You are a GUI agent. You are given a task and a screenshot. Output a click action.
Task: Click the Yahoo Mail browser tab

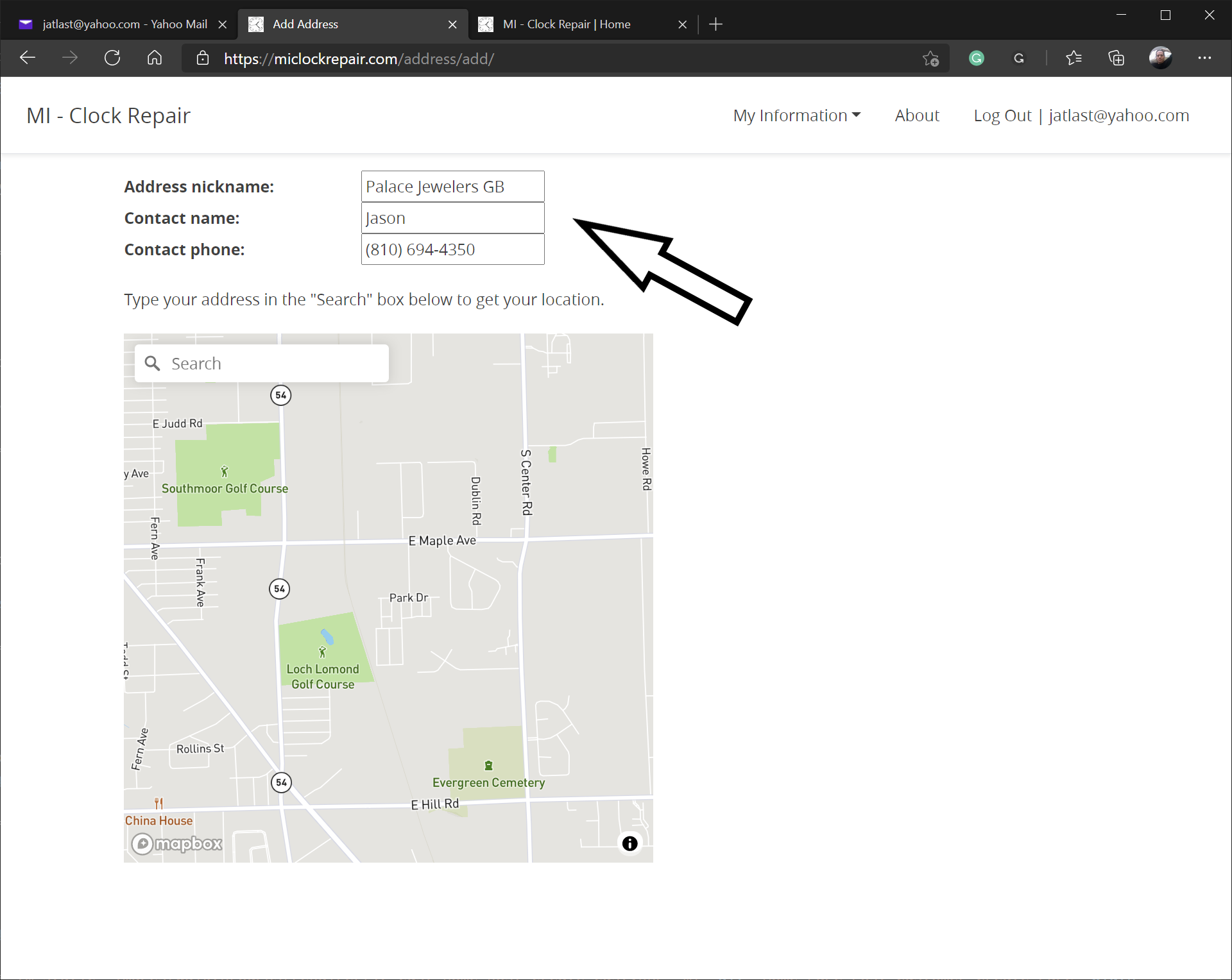(x=120, y=24)
